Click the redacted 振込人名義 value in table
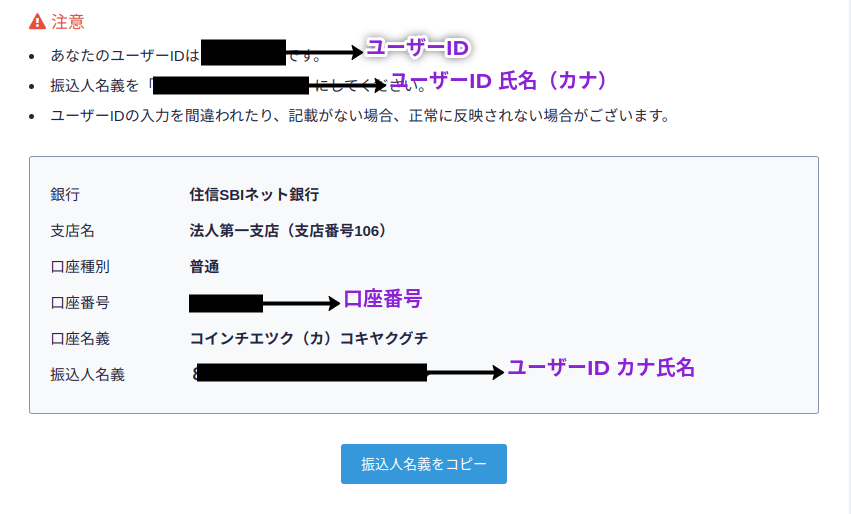This screenshot has height=514, width=851. click(309, 373)
